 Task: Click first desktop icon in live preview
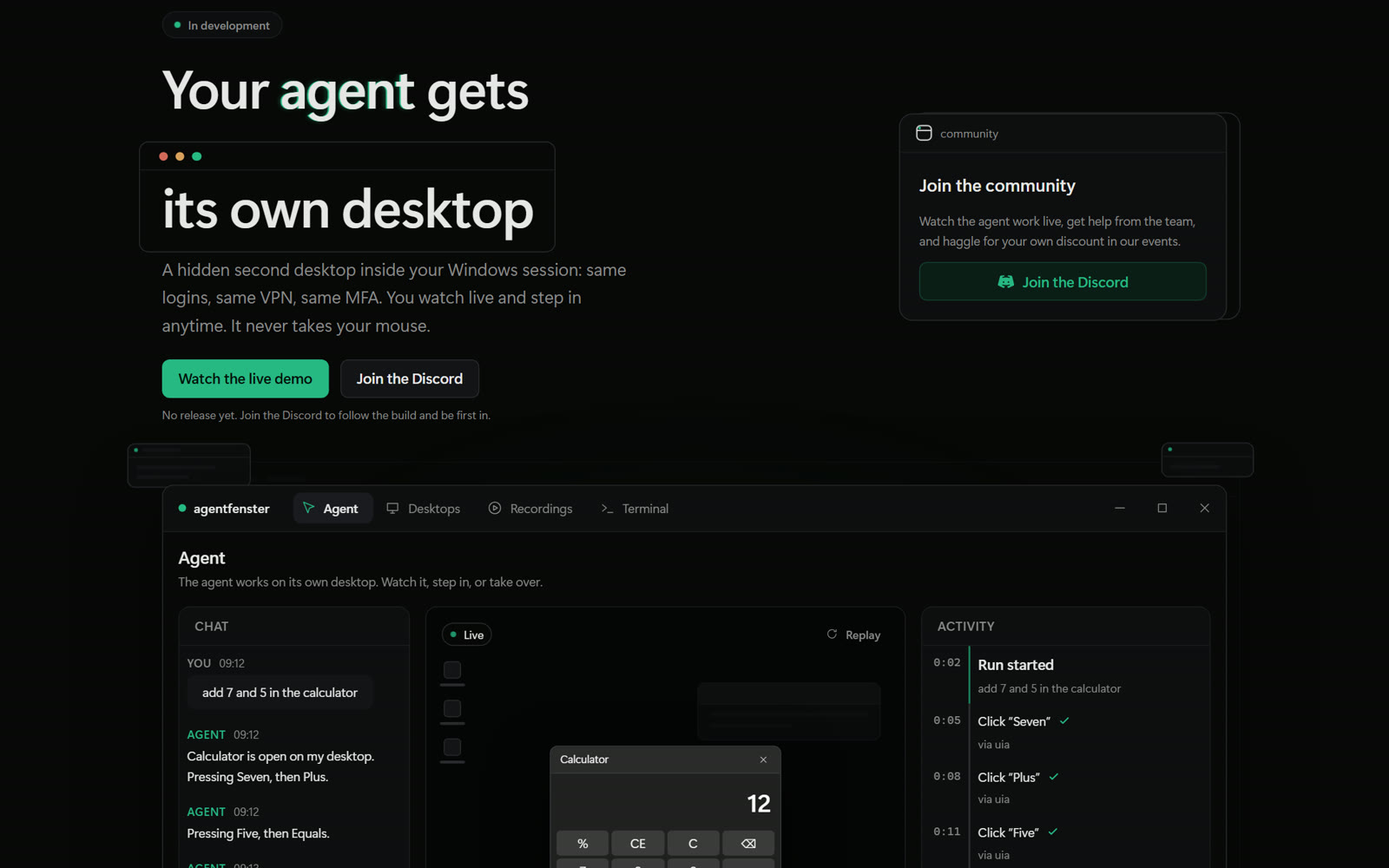(452, 670)
